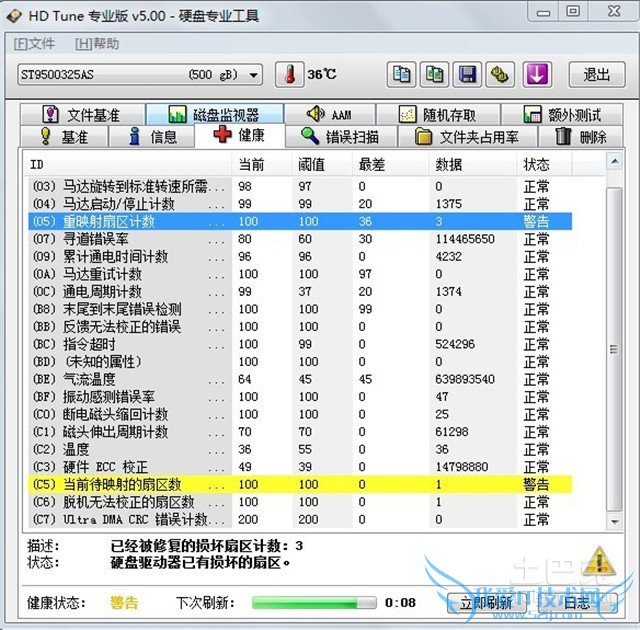Viewport: 640px width, 630px height.
Task: Click the ID column header
Action: coord(127,164)
